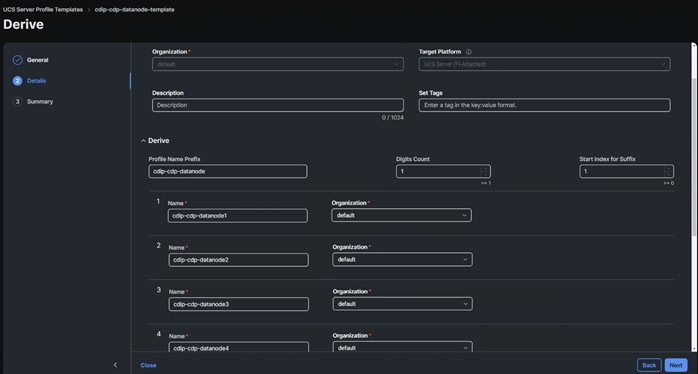Screen dimensions: 698x374
Task: Click the Summary step number 3 icon
Action: tap(17, 102)
